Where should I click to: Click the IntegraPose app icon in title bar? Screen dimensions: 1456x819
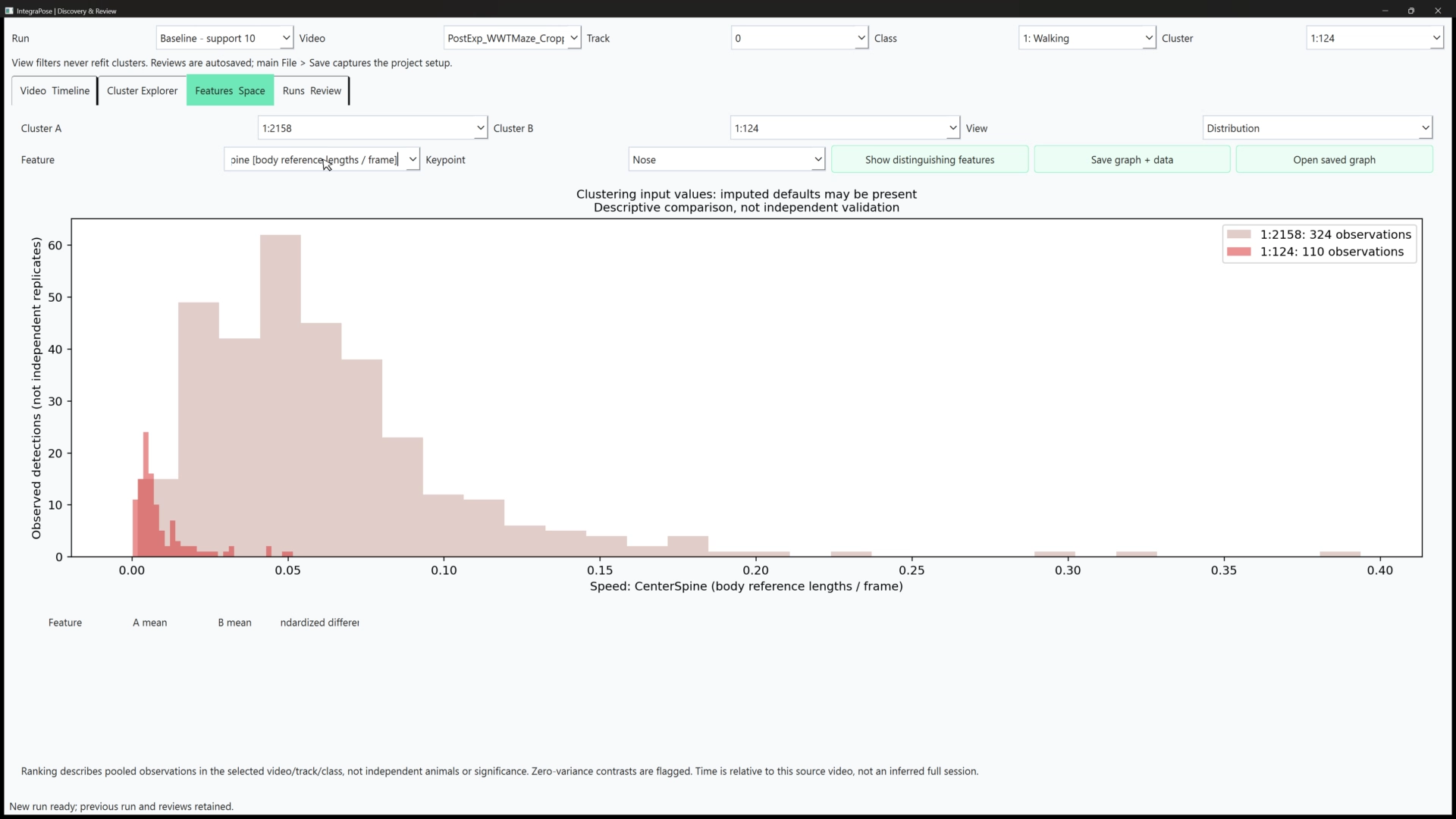pyautogui.click(x=9, y=11)
